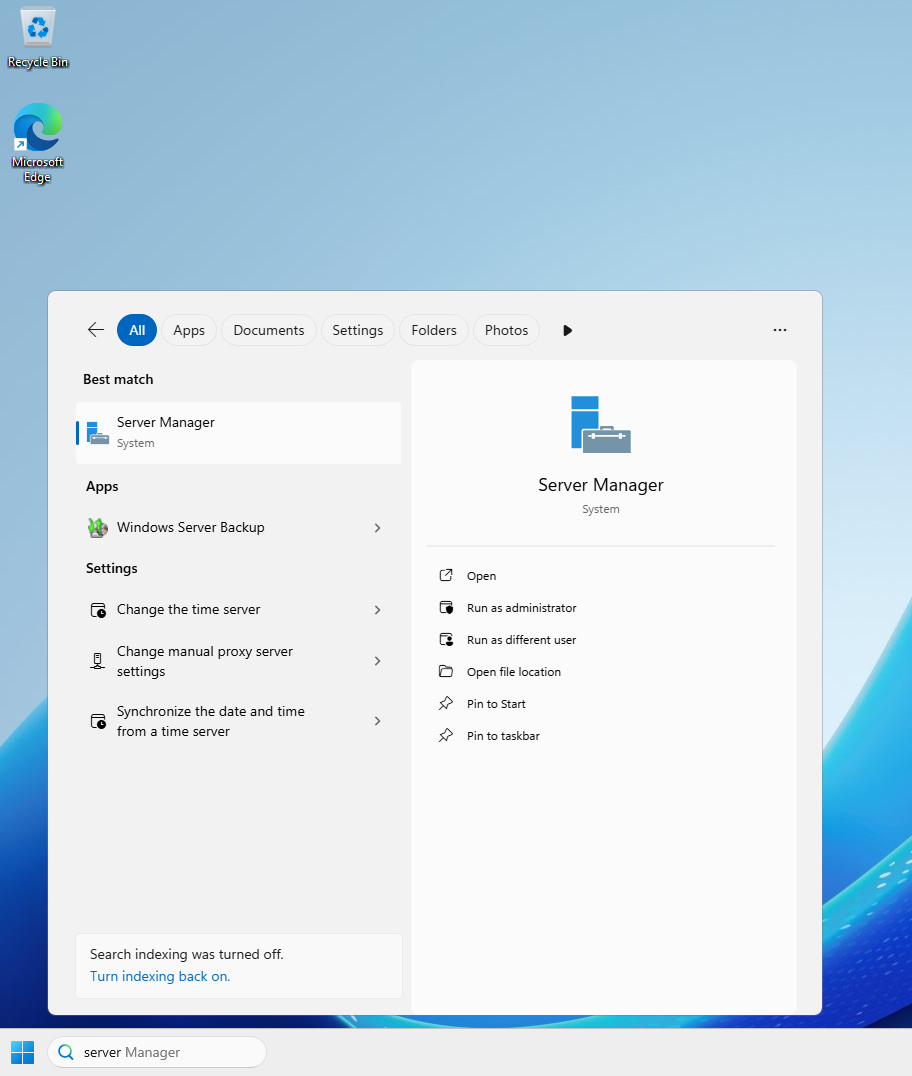Click the manual proxy server settings icon
912x1076 pixels.
pos(97,661)
